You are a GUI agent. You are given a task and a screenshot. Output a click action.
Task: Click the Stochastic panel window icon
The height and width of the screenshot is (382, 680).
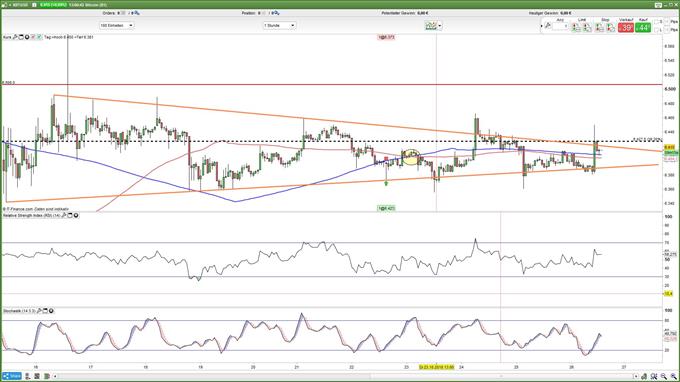pyautogui.click(x=45, y=311)
